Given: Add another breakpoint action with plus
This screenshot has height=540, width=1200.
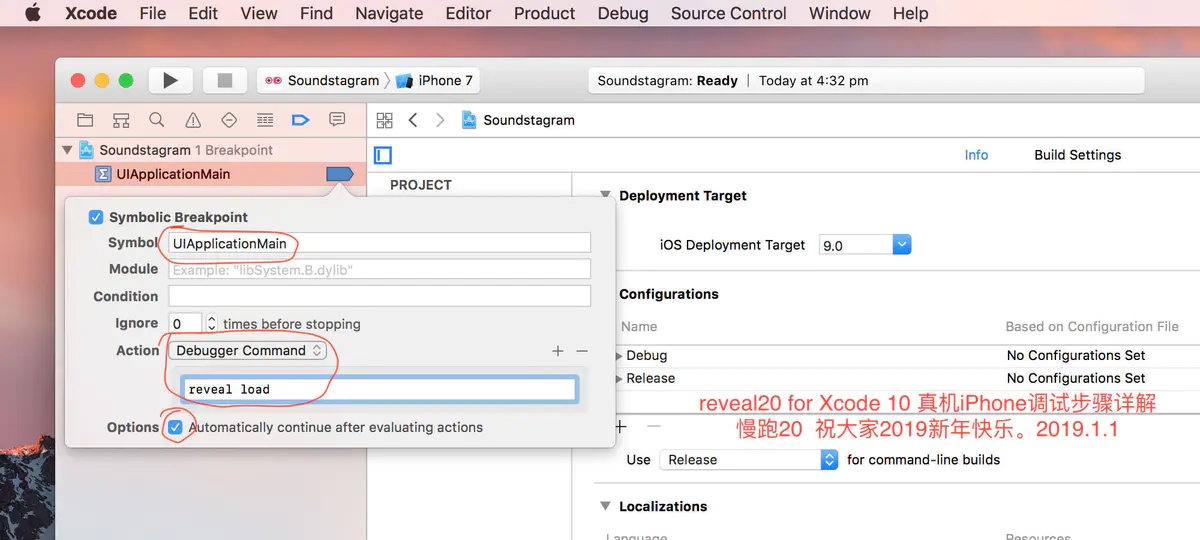Looking at the screenshot, I should point(558,351).
